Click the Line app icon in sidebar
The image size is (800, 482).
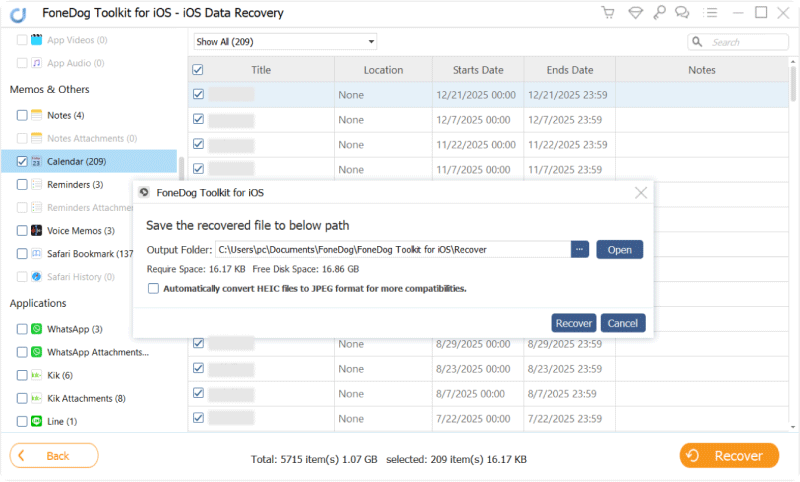(37, 421)
